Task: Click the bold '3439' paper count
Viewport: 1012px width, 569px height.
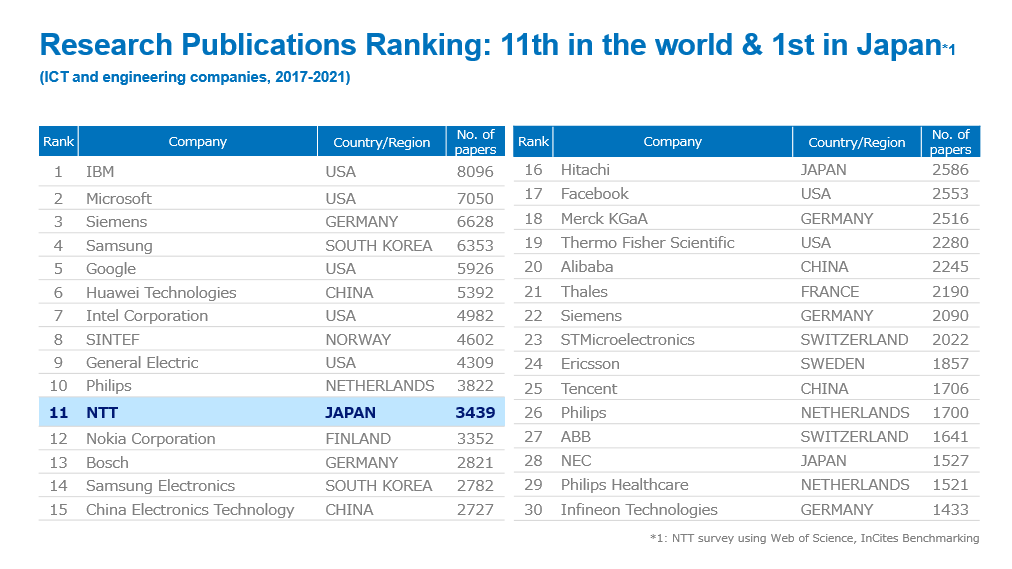Action: tap(475, 413)
